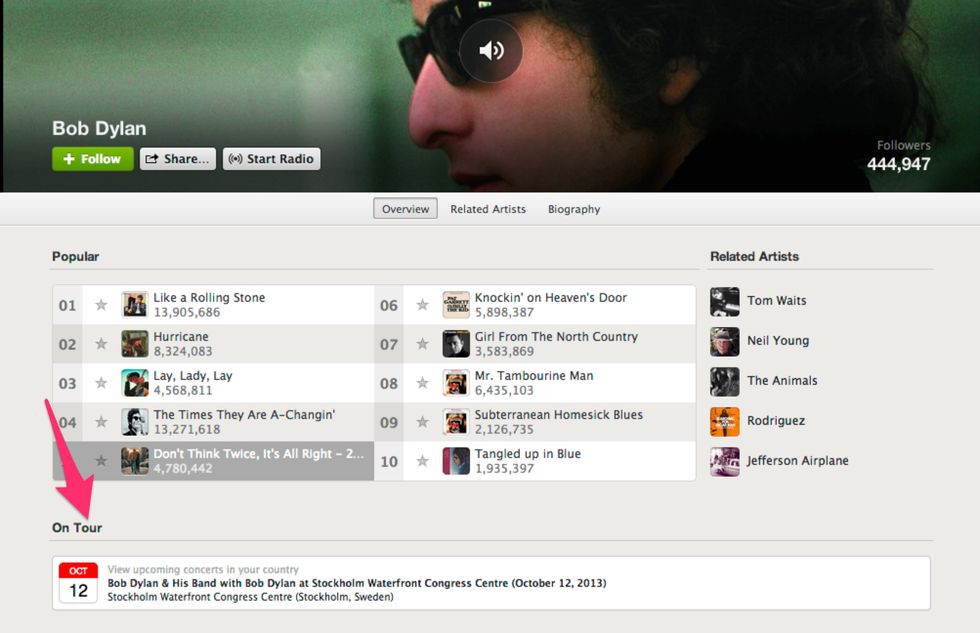Click the October 12 calendar icon

coord(78,582)
